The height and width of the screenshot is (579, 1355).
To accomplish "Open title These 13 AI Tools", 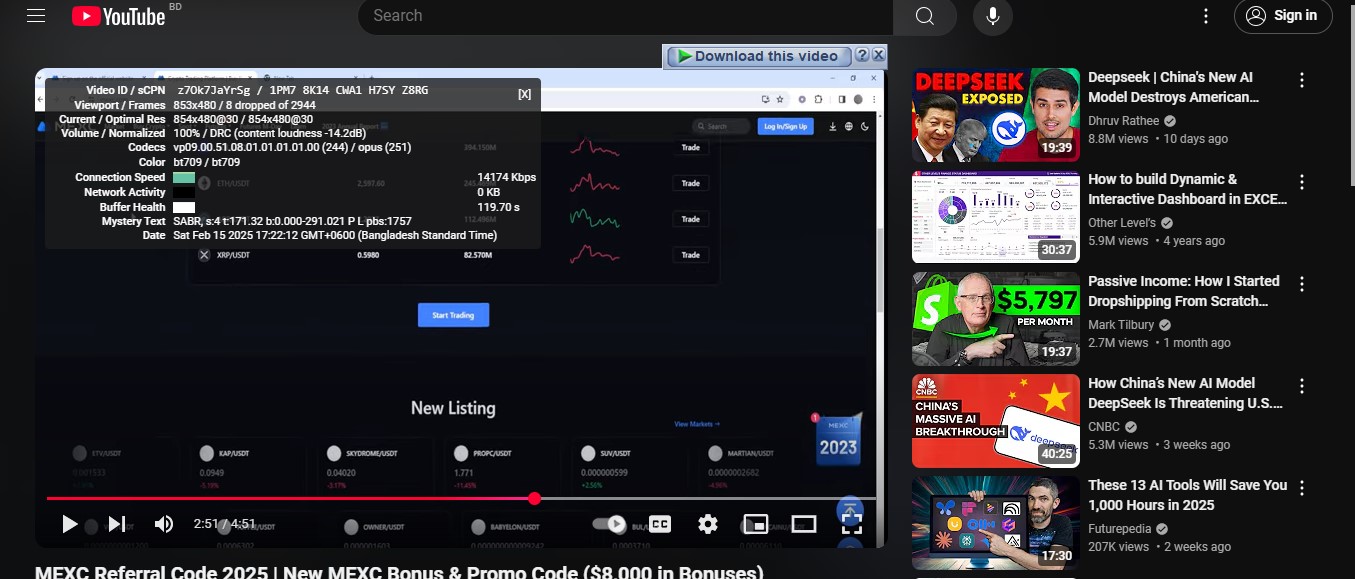I will [1188, 495].
